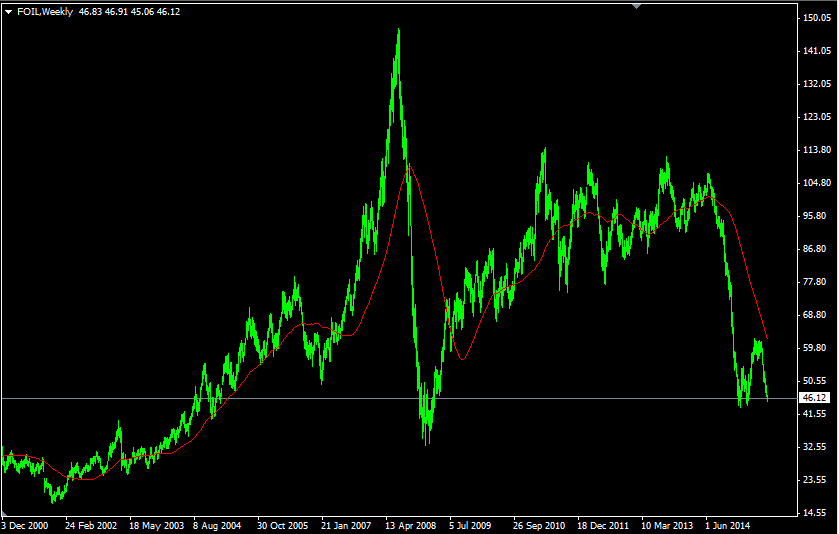
Task: Click the 21 Jan 2007 date label
Action: 346,525
